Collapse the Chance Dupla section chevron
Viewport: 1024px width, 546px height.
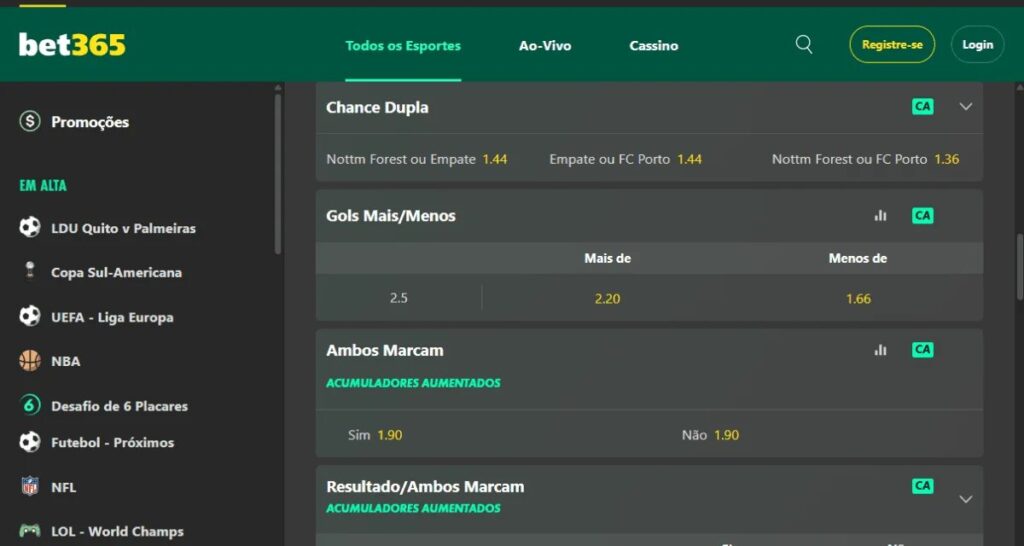click(965, 107)
